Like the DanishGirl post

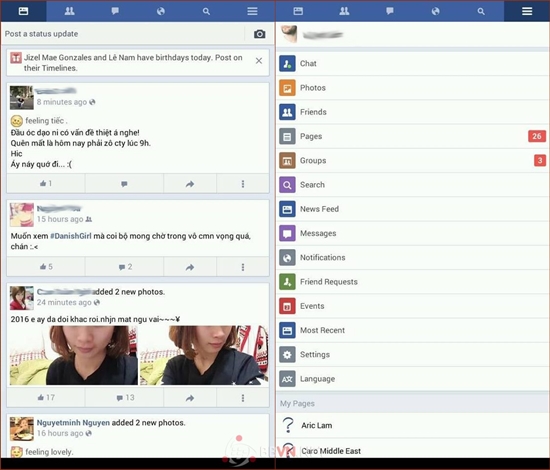pyautogui.click(x=46, y=267)
